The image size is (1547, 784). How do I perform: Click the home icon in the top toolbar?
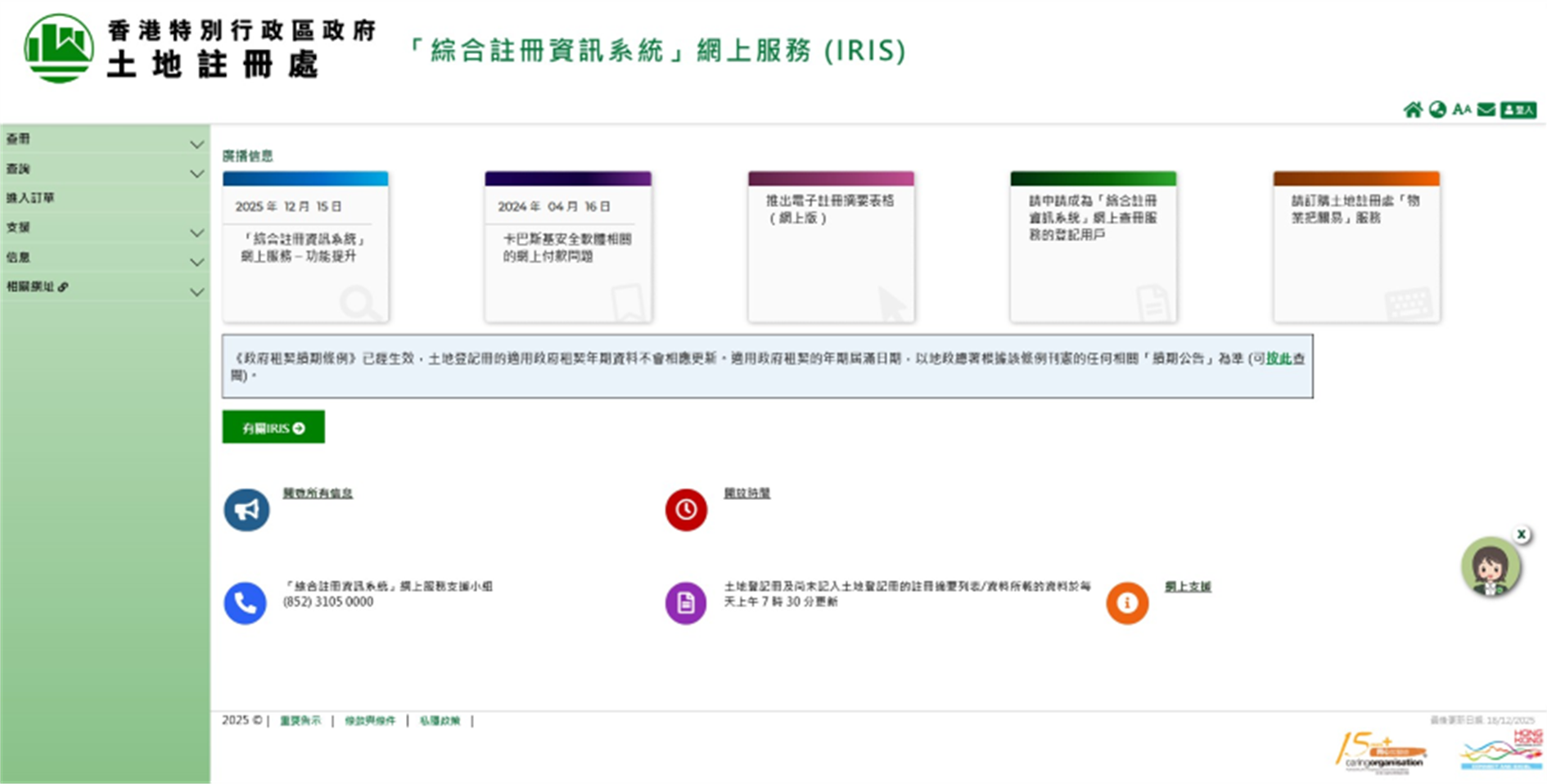pos(1414,109)
